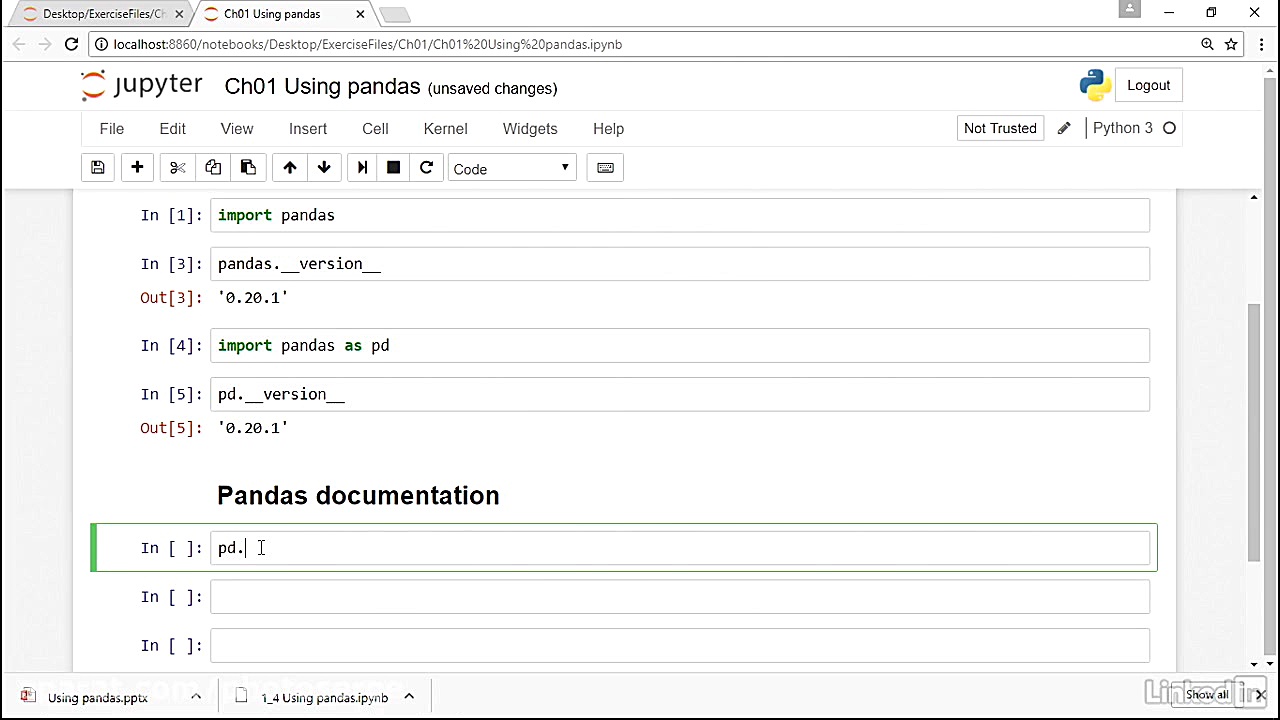Open the Chrome menu three dots
The height and width of the screenshot is (720, 1280).
tap(1261, 44)
